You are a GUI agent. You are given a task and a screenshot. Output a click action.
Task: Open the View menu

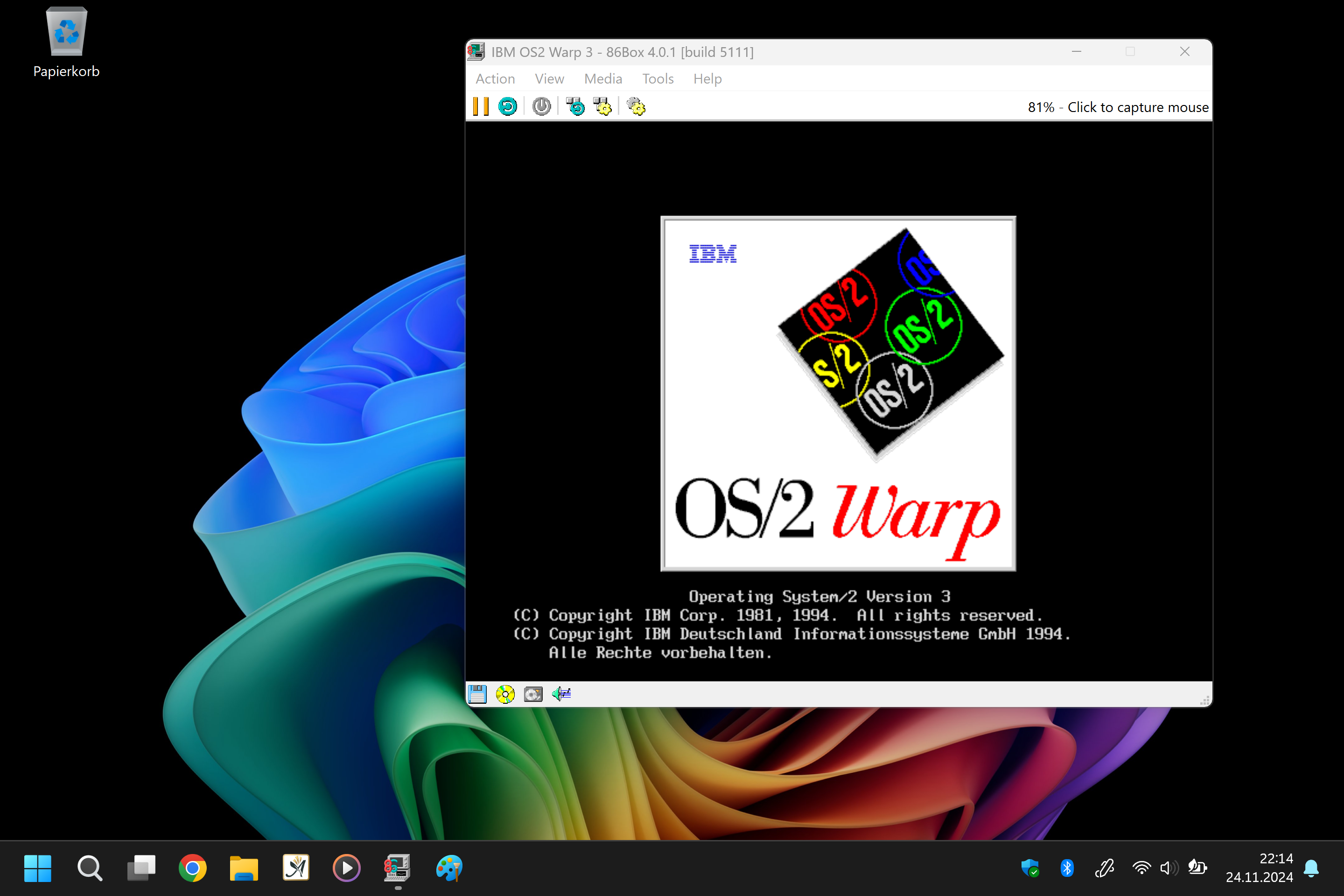tap(549, 79)
